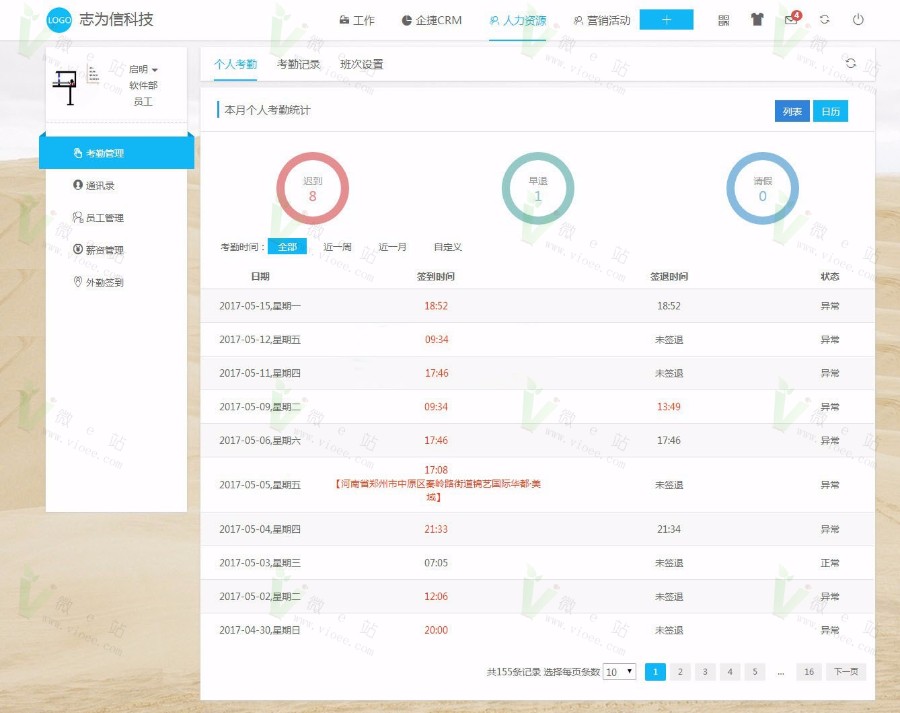
Task: Open the 营销活动 menu
Action: coord(602,20)
